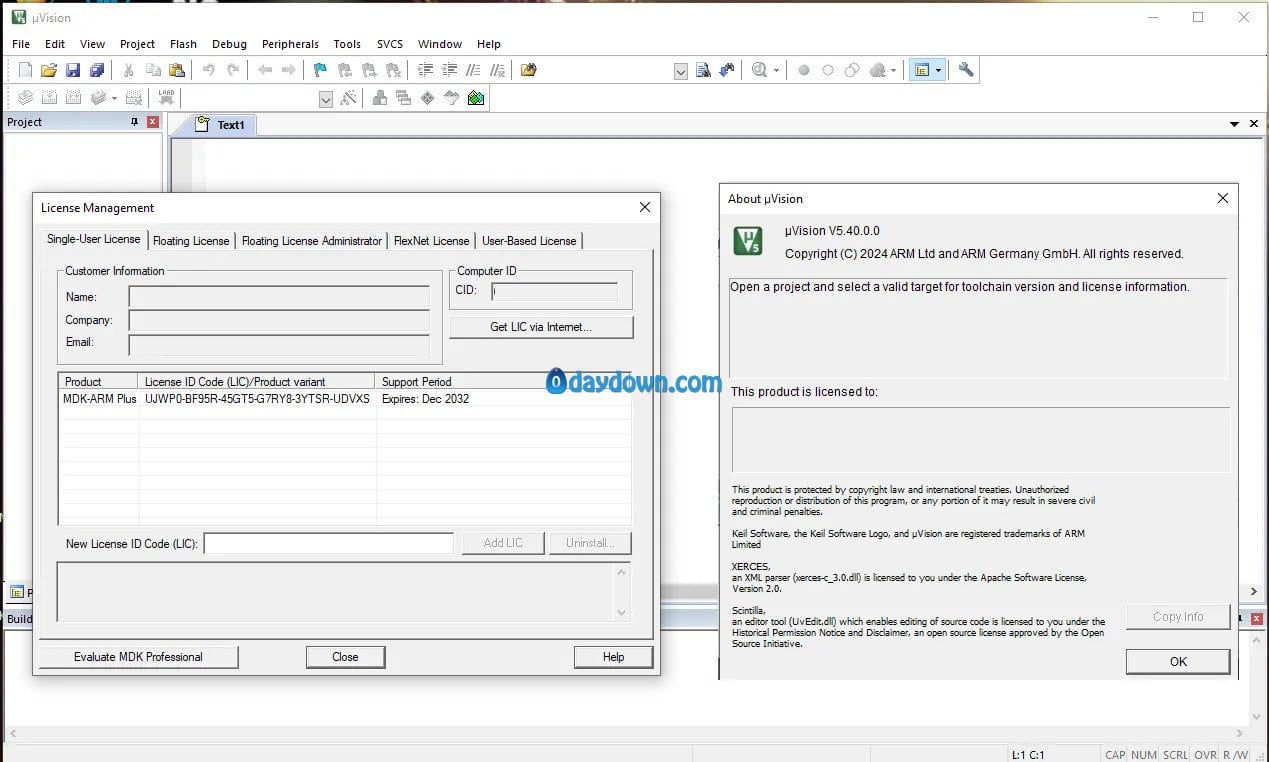Open the Project menu

(x=137, y=44)
